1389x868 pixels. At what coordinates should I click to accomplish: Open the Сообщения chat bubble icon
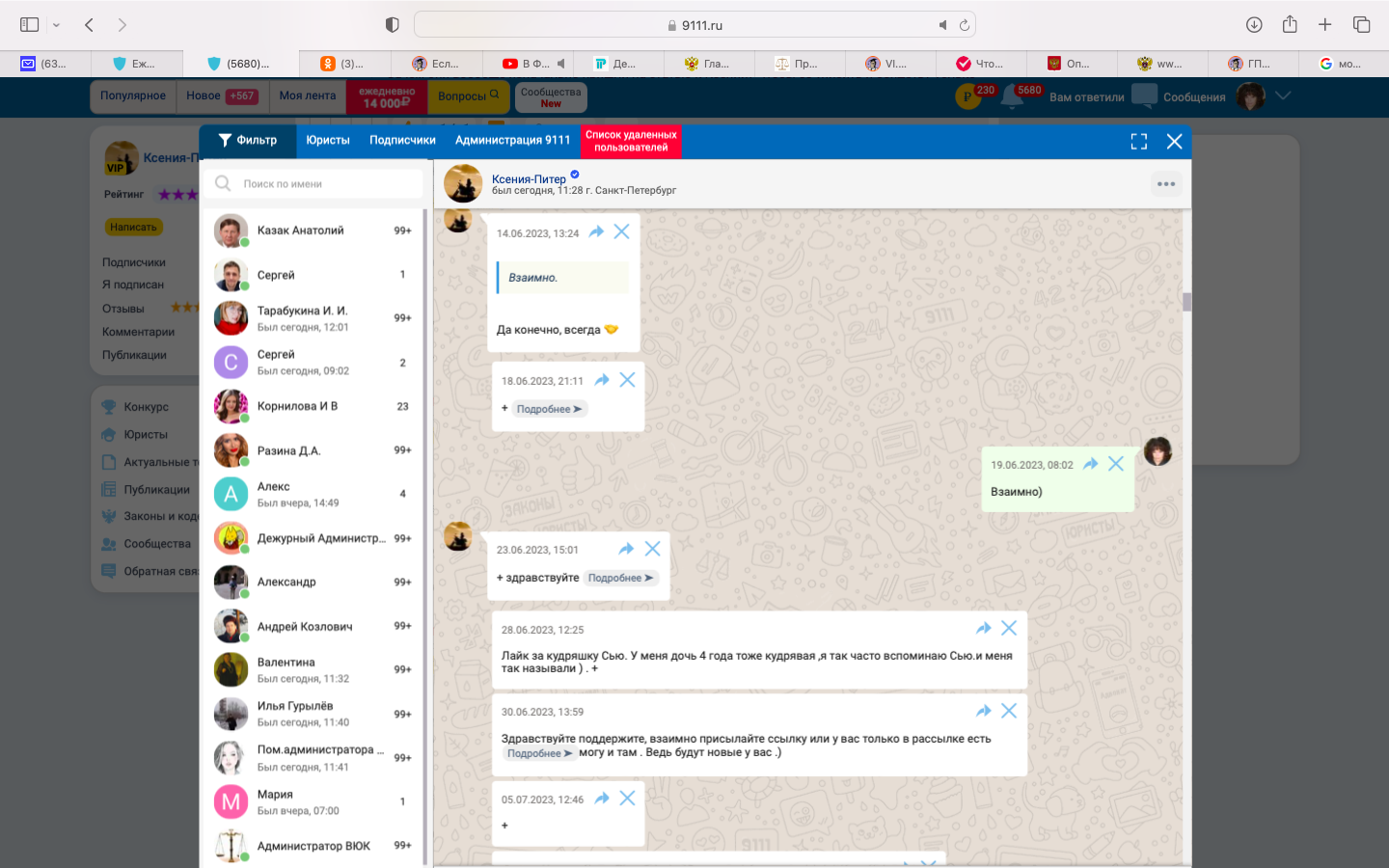tap(1145, 96)
